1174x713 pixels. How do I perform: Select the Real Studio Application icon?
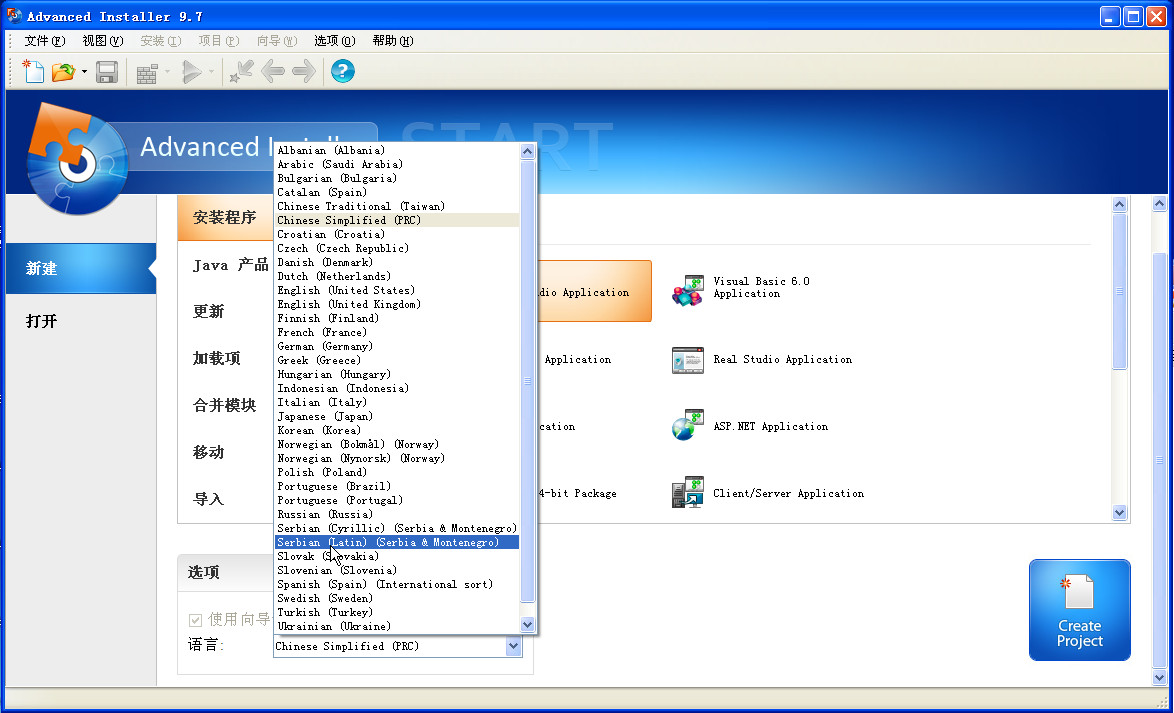[688, 360]
